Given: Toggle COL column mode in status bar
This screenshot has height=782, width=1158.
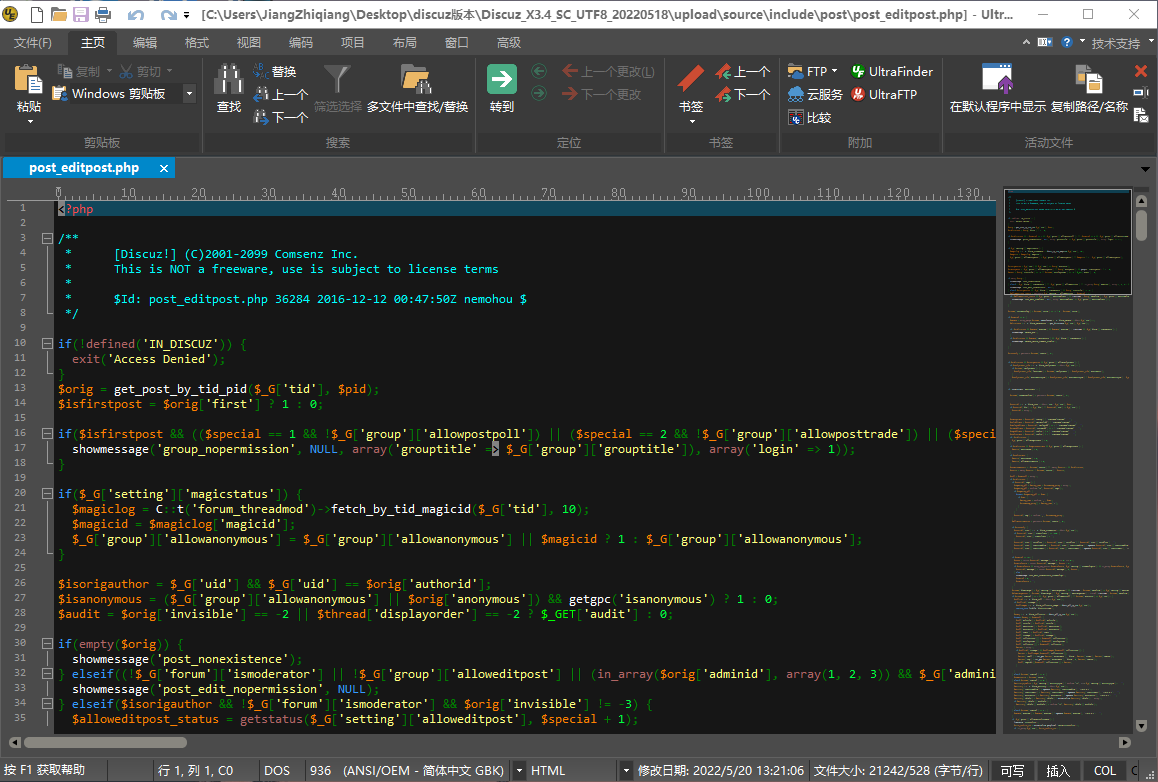Looking at the screenshot, I should click(x=1105, y=770).
